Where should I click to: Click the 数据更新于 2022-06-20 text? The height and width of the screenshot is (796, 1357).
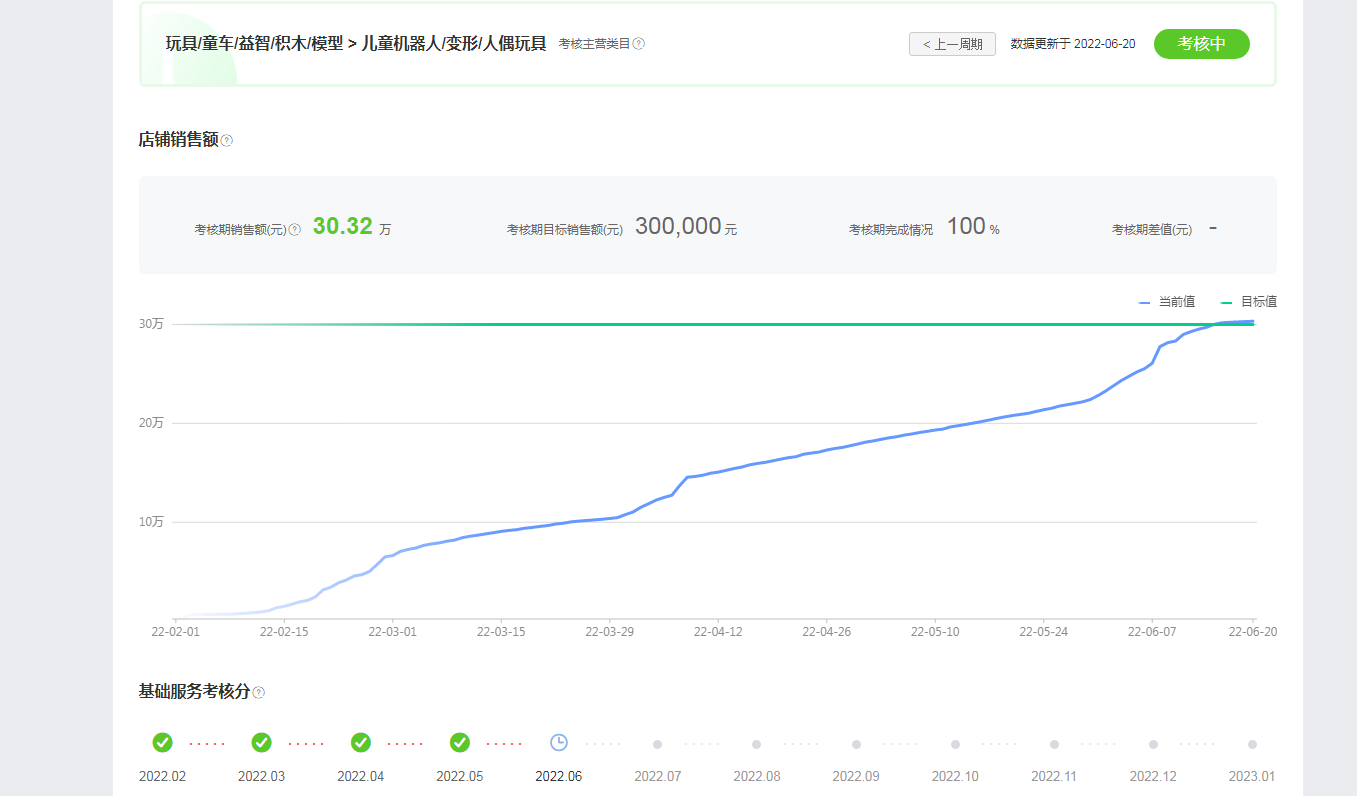1073,44
